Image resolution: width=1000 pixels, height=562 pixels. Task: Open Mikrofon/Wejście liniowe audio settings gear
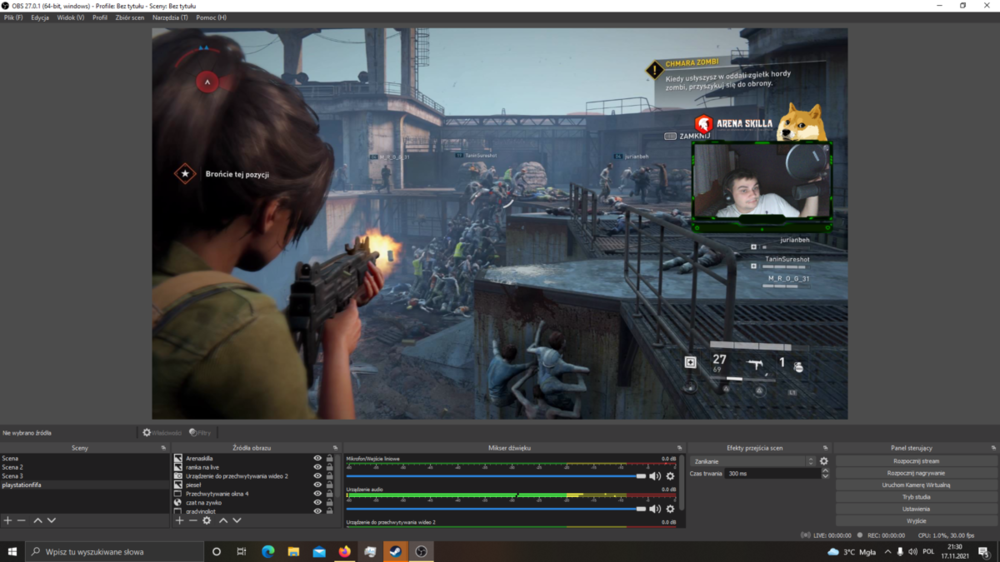670,476
